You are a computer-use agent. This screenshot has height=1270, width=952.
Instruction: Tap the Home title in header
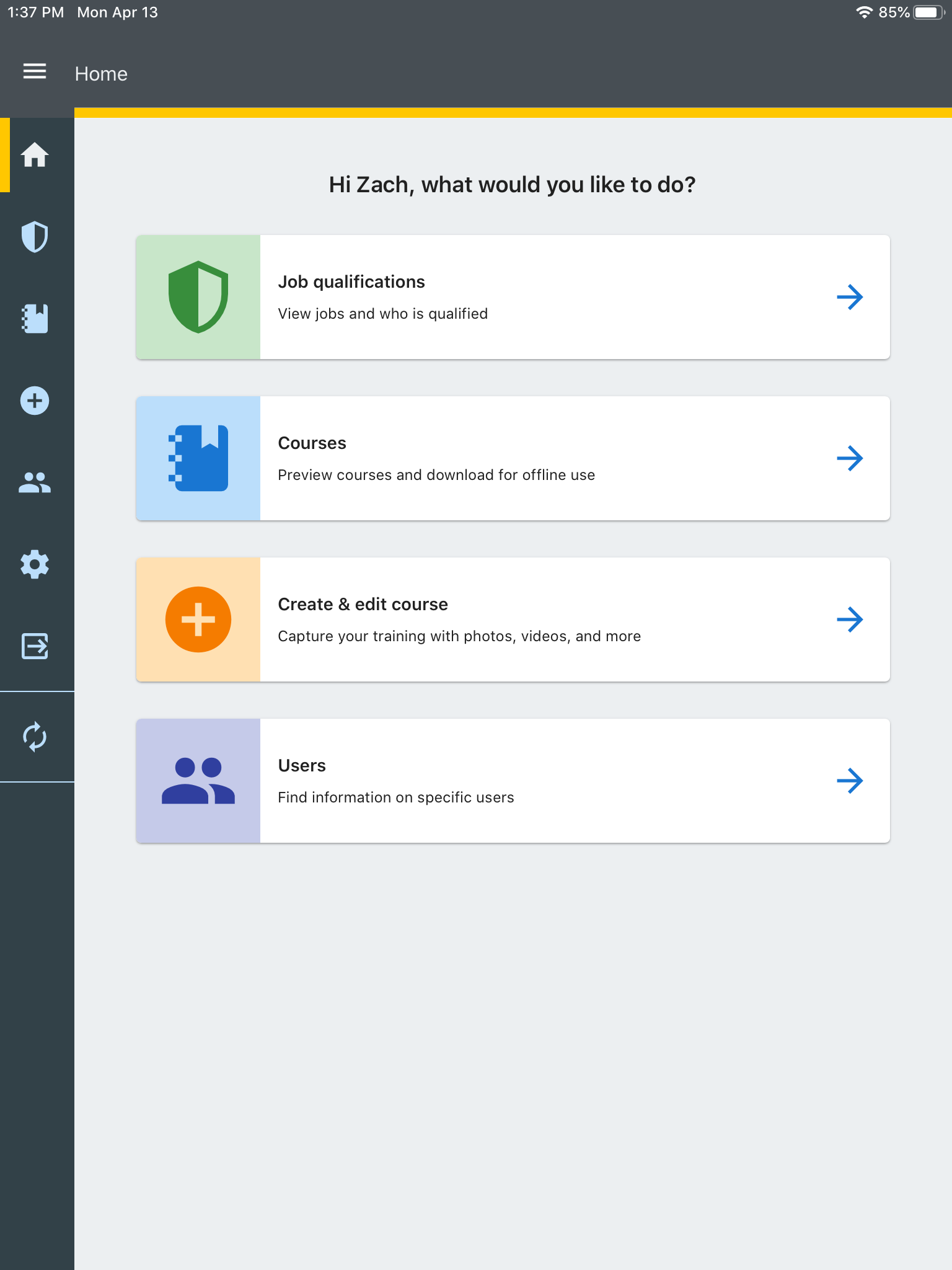pos(101,74)
